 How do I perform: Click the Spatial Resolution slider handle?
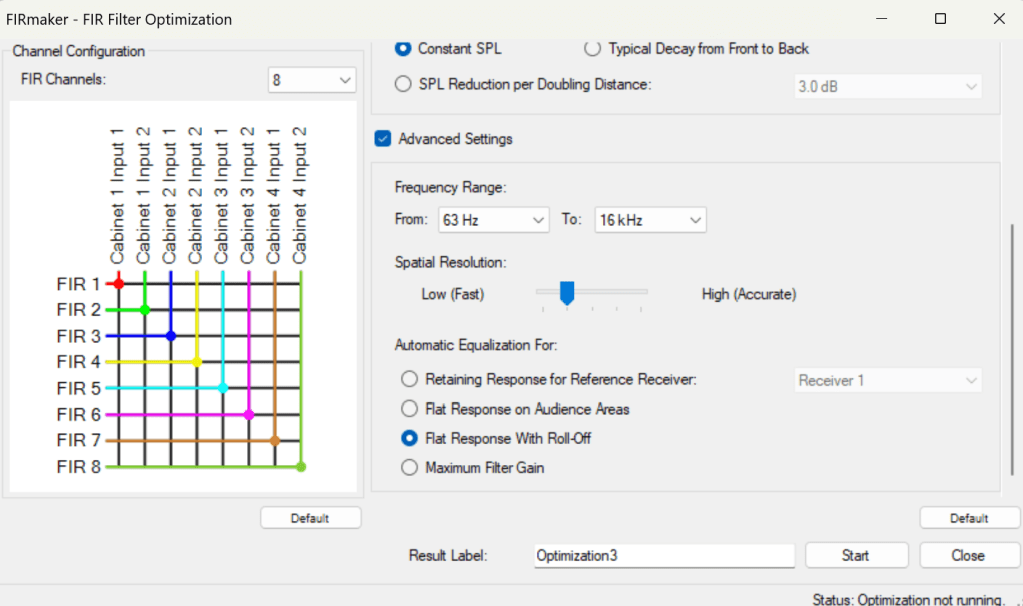tap(567, 292)
